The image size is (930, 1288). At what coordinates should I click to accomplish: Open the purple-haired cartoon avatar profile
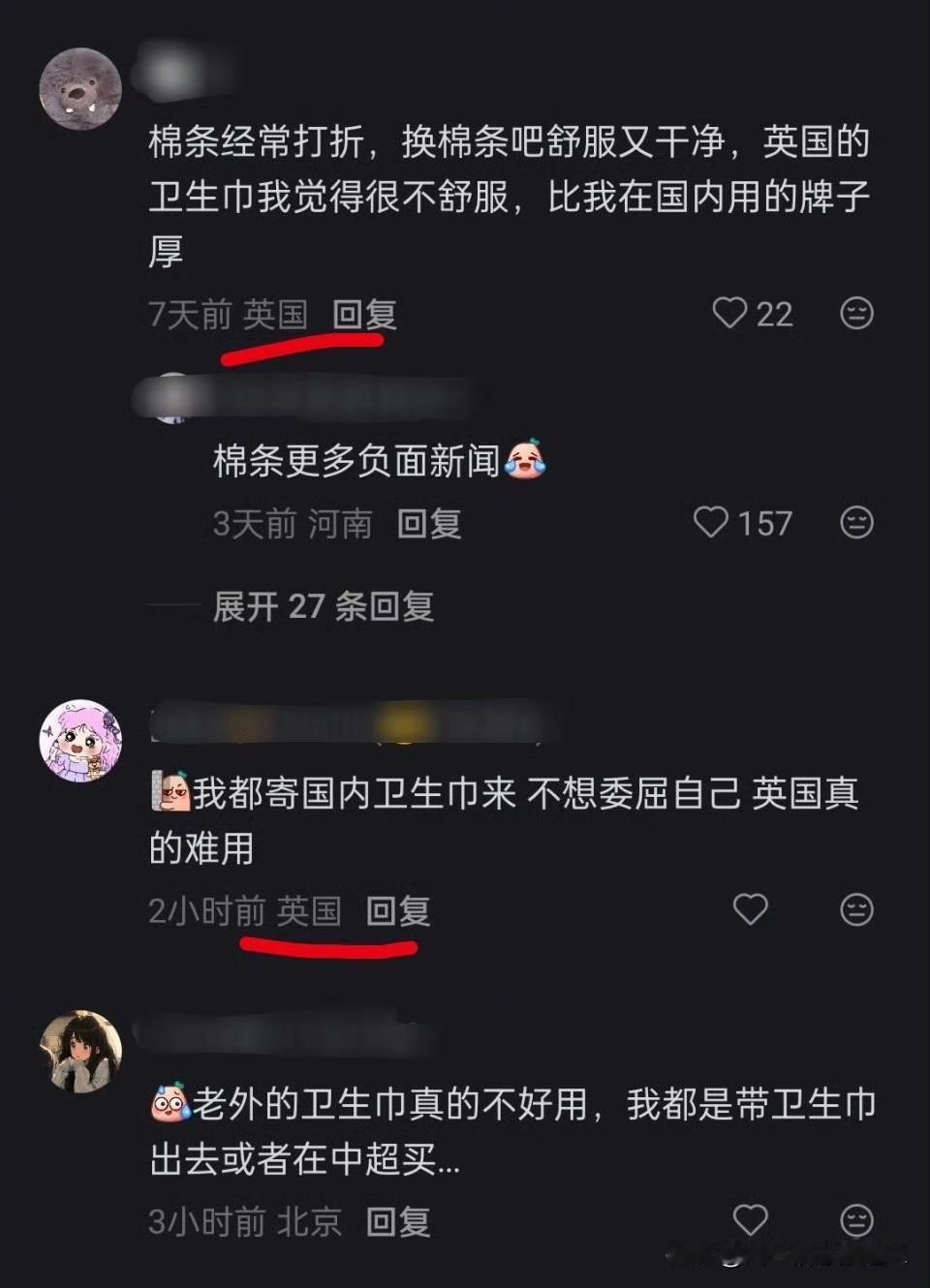click(80, 741)
